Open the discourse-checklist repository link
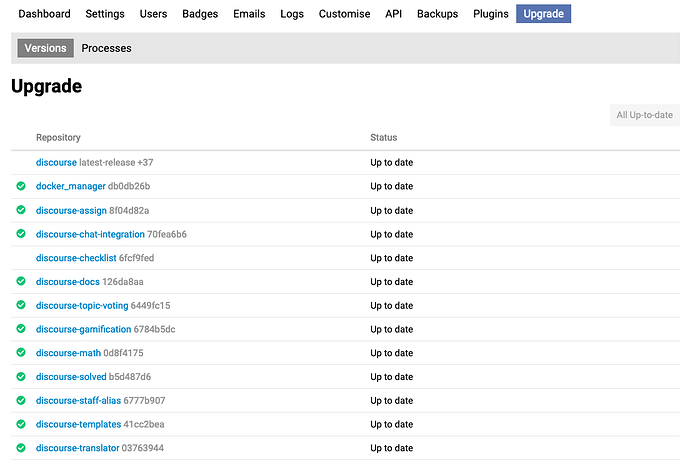This screenshot has width=690, height=470. (76, 258)
